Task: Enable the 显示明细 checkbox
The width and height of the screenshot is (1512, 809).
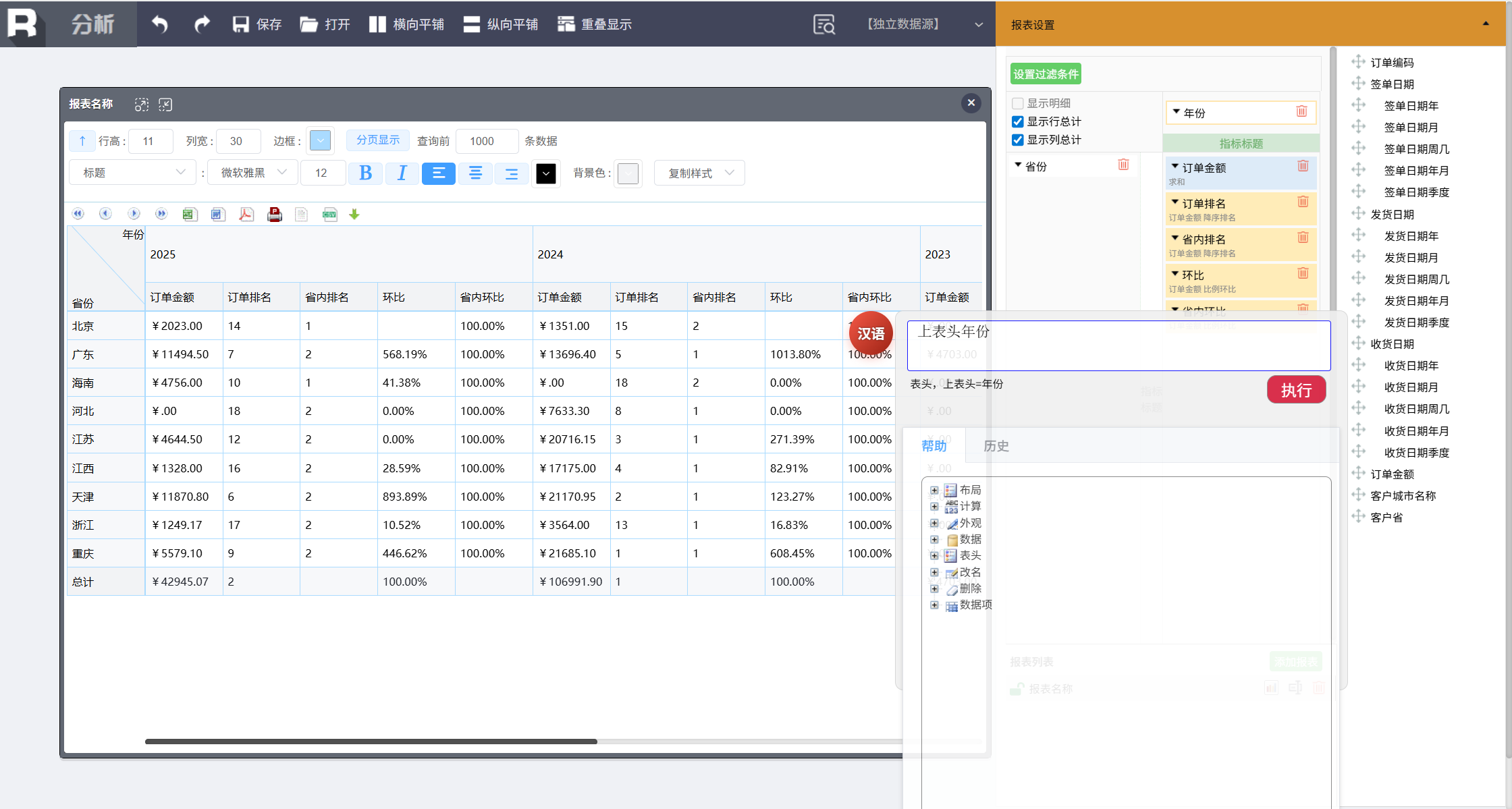Action: [x=1018, y=103]
